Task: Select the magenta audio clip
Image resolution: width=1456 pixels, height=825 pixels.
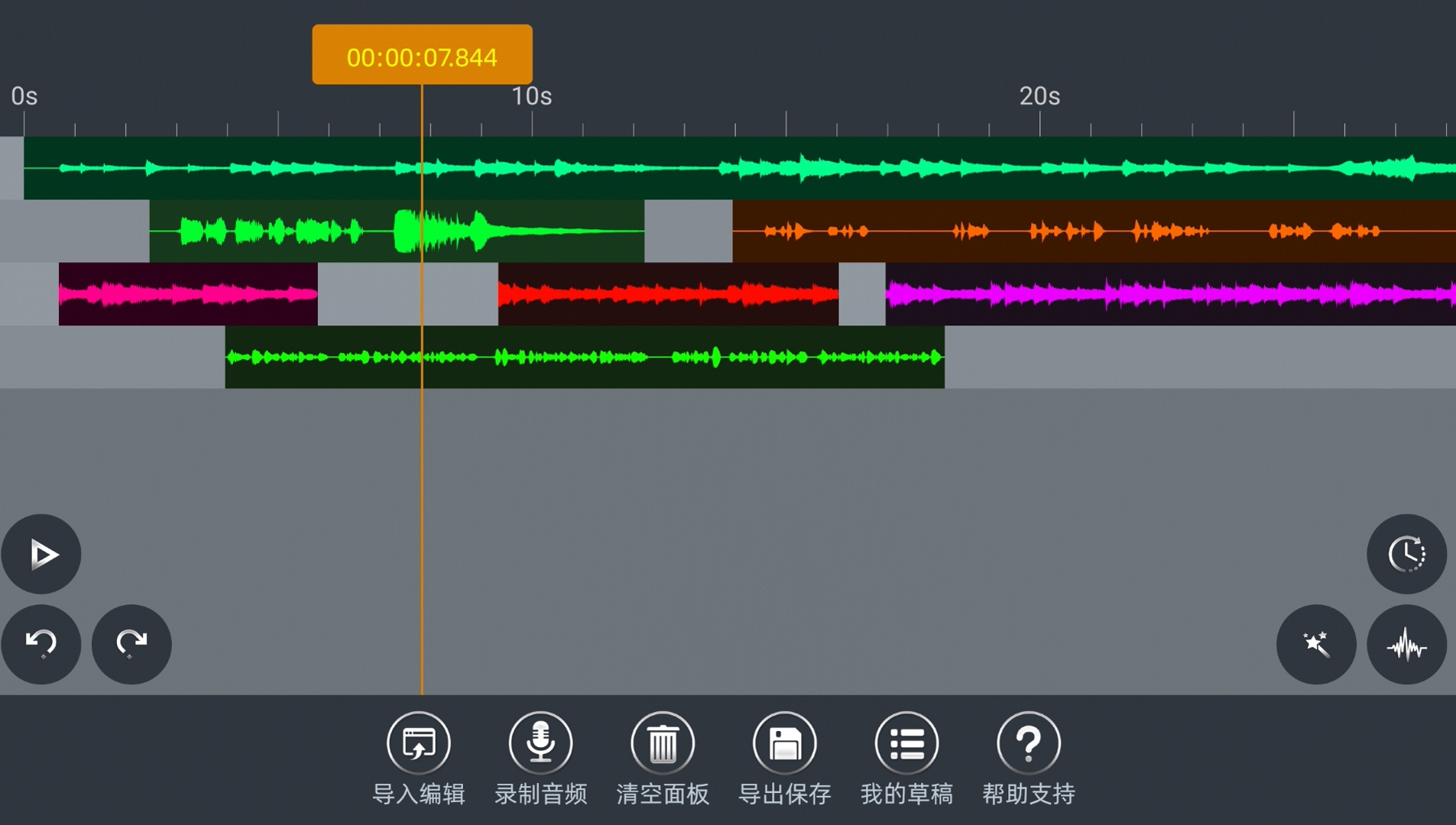Action: (x=1169, y=294)
